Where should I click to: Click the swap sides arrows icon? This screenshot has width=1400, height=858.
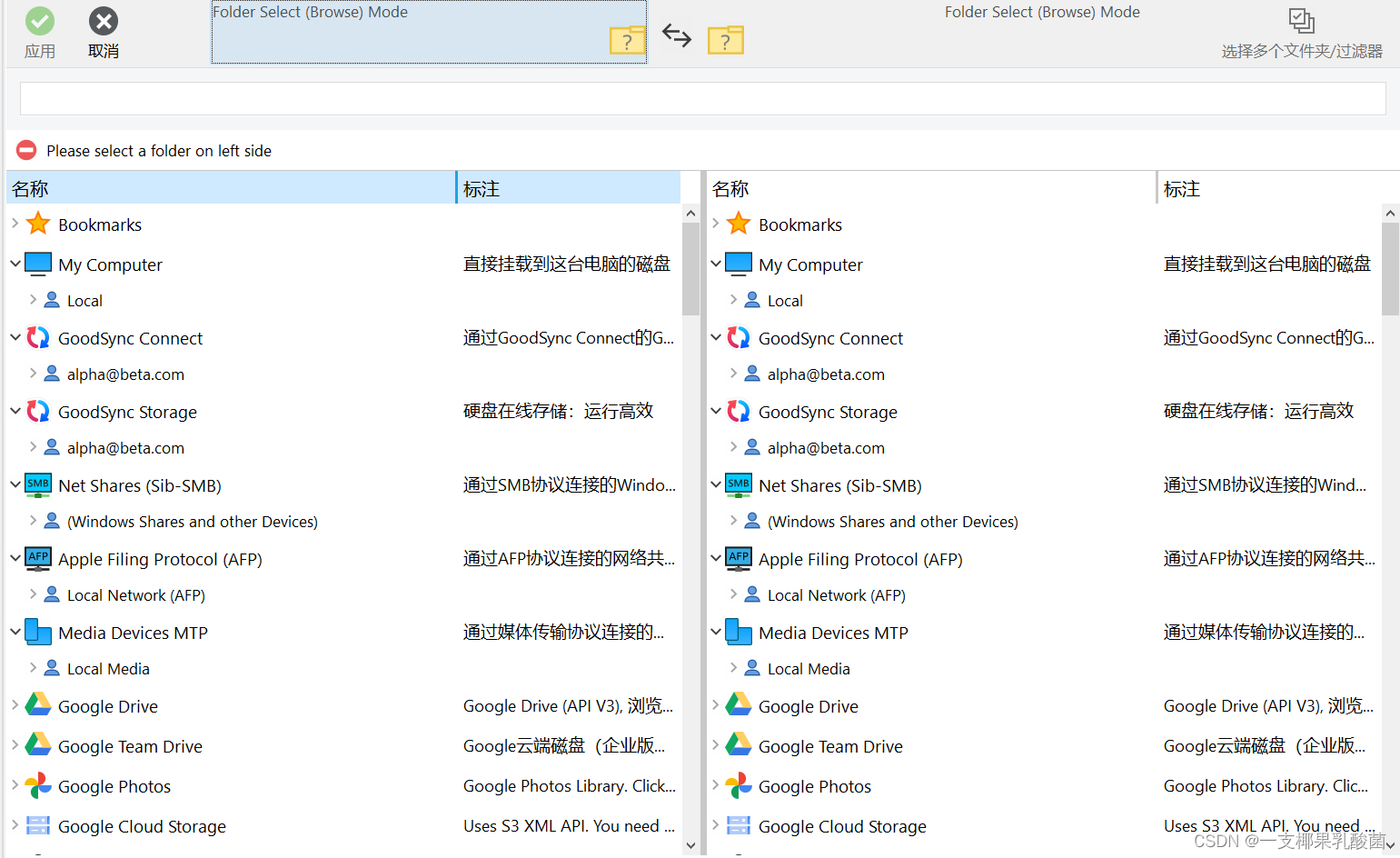click(677, 35)
